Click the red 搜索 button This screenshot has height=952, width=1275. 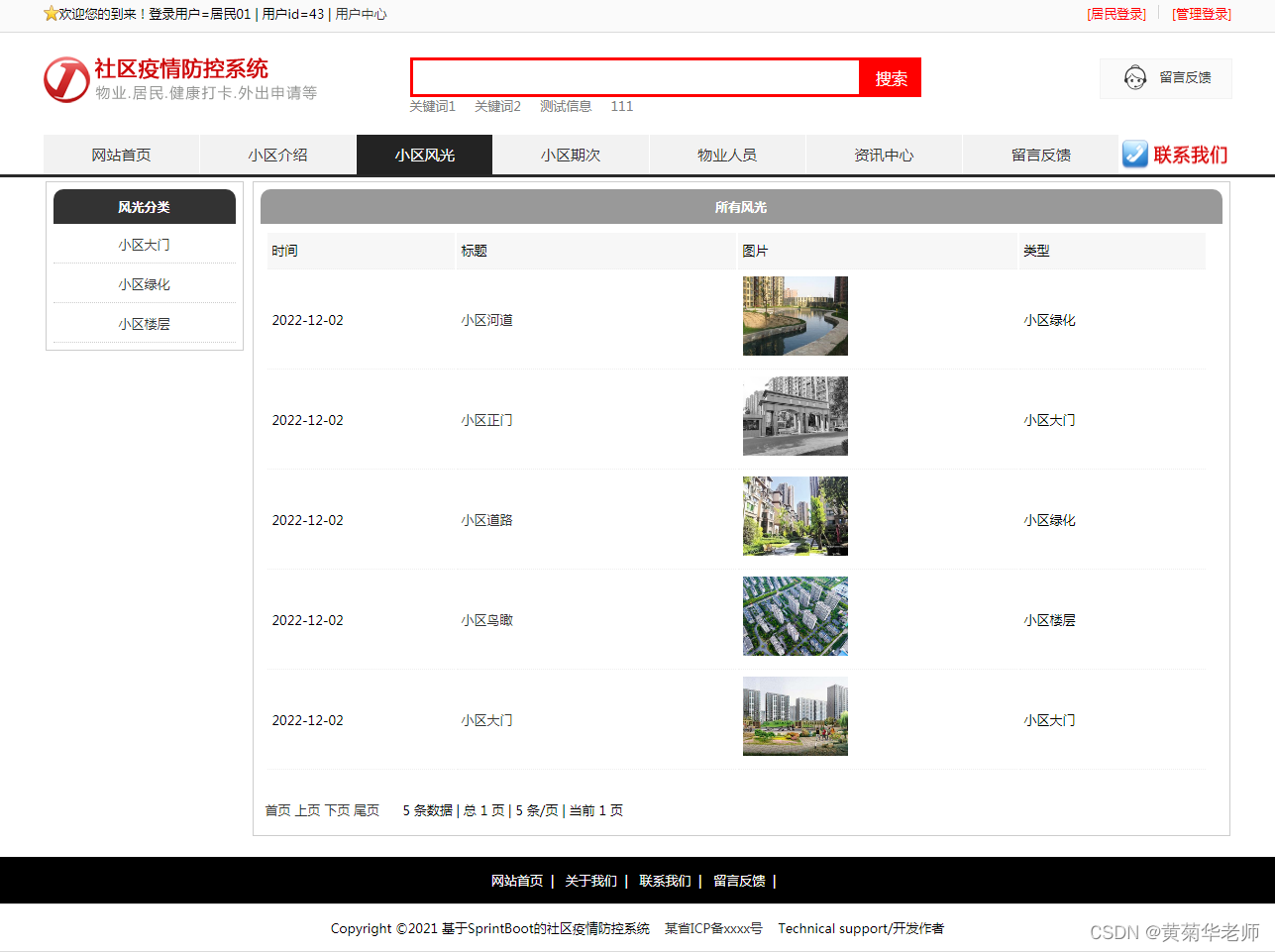click(x=891, y=77)
